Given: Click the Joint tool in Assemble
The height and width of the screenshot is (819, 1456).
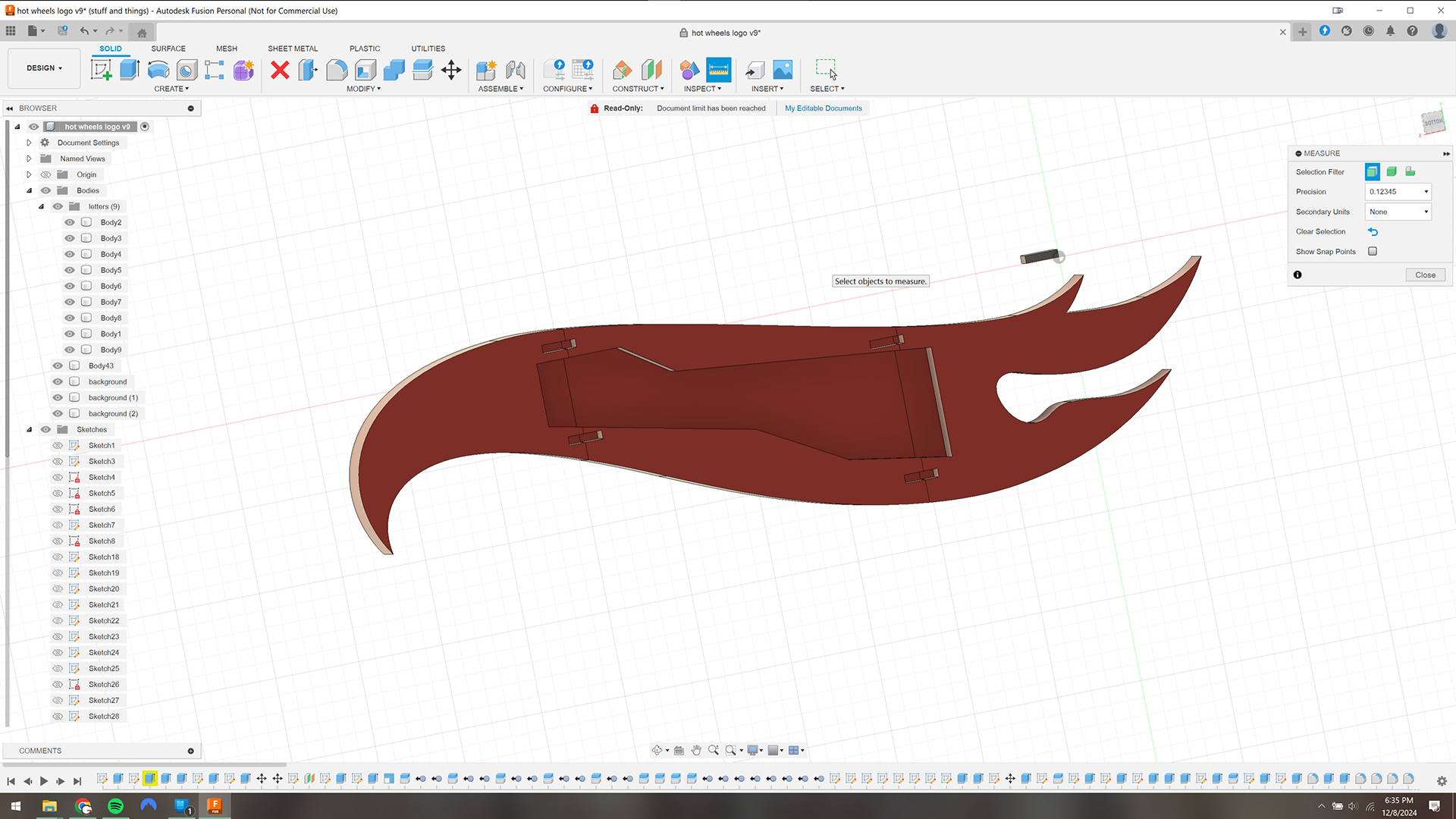Looking at the screenshot, I should click(516, 70).
